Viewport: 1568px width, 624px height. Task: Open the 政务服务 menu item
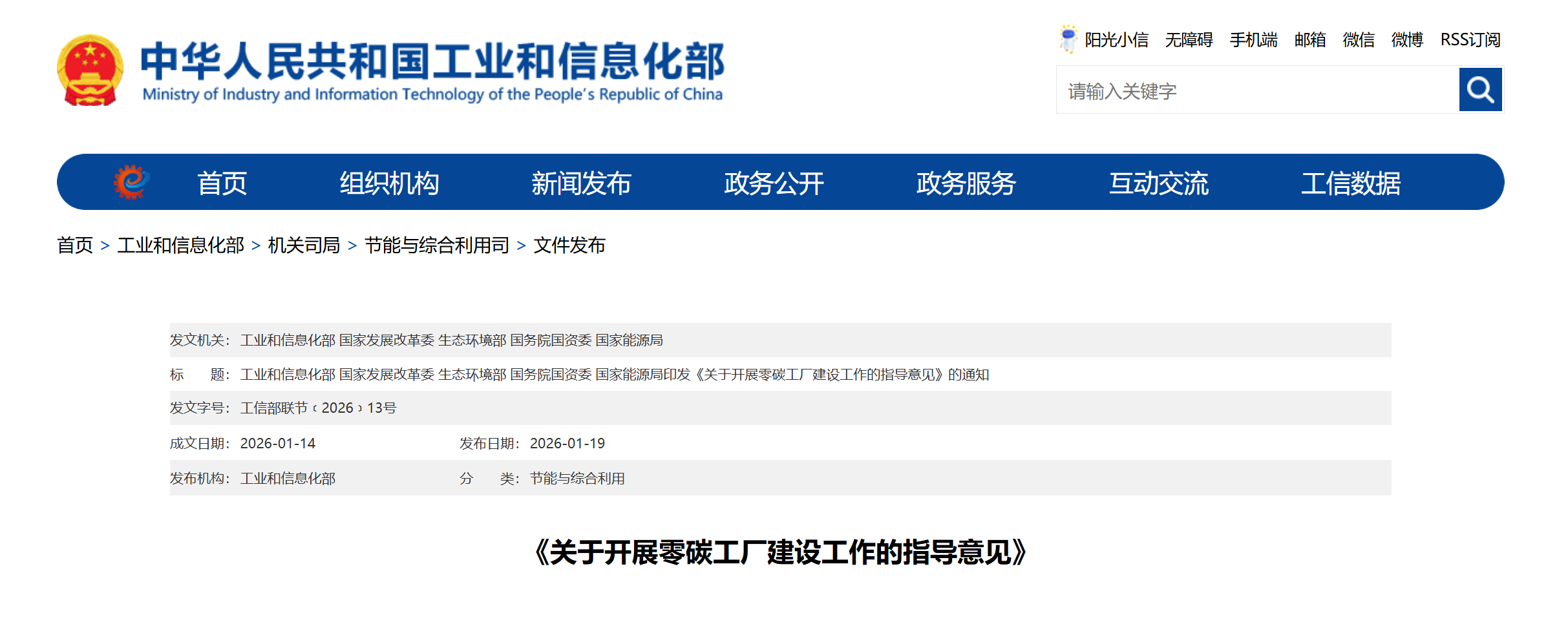[x=966, y=183]
